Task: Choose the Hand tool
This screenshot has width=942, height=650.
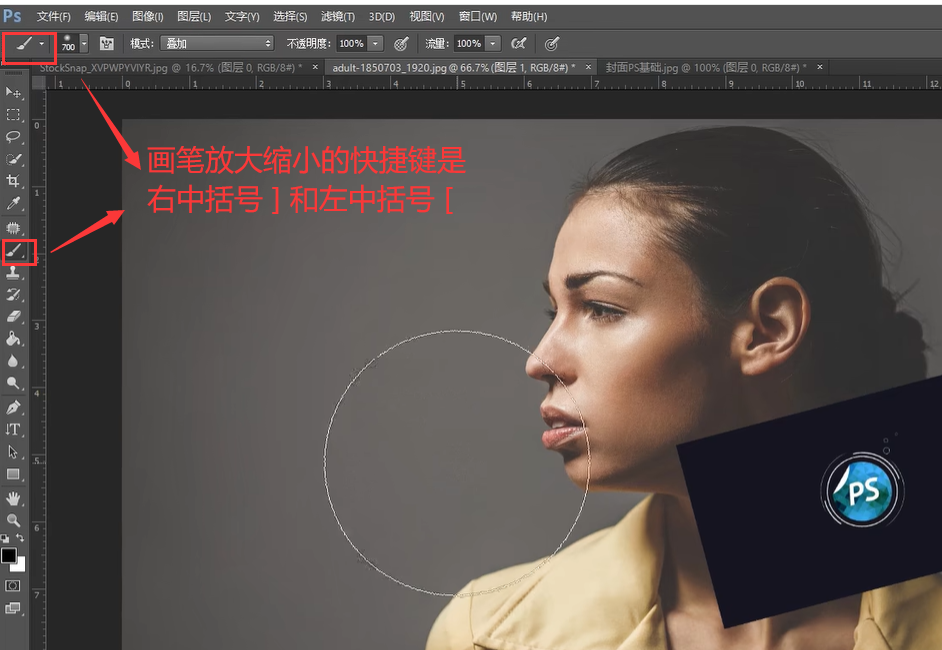Action: click(x=13, y=498)
